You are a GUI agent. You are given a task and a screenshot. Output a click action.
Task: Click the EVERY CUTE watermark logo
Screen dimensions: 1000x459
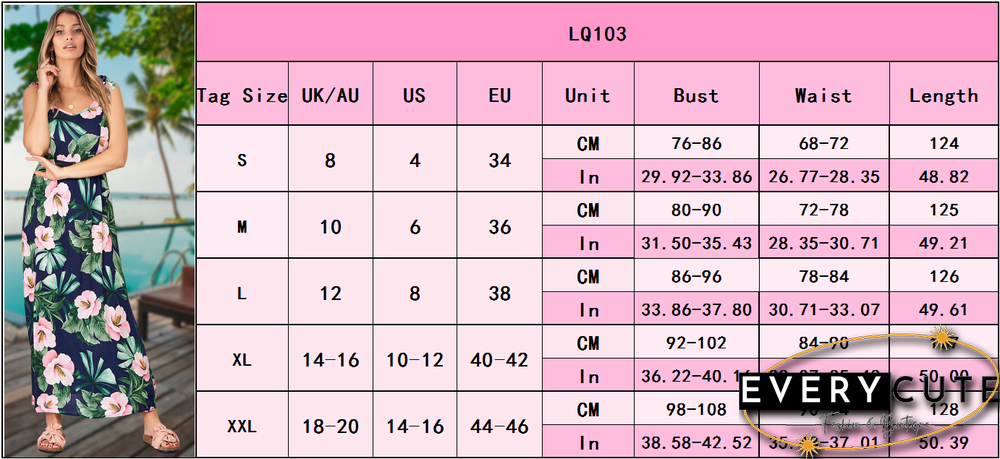868,392
